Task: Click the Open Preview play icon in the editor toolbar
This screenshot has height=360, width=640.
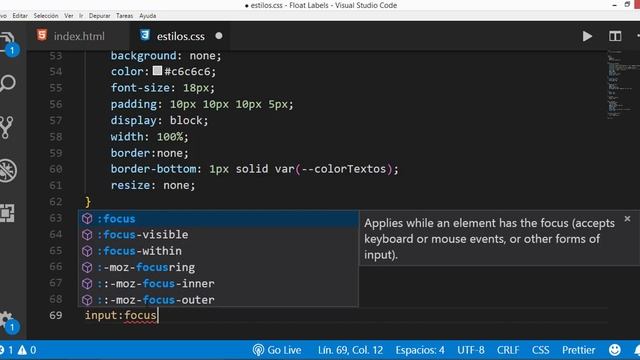Action: [587, 36]
